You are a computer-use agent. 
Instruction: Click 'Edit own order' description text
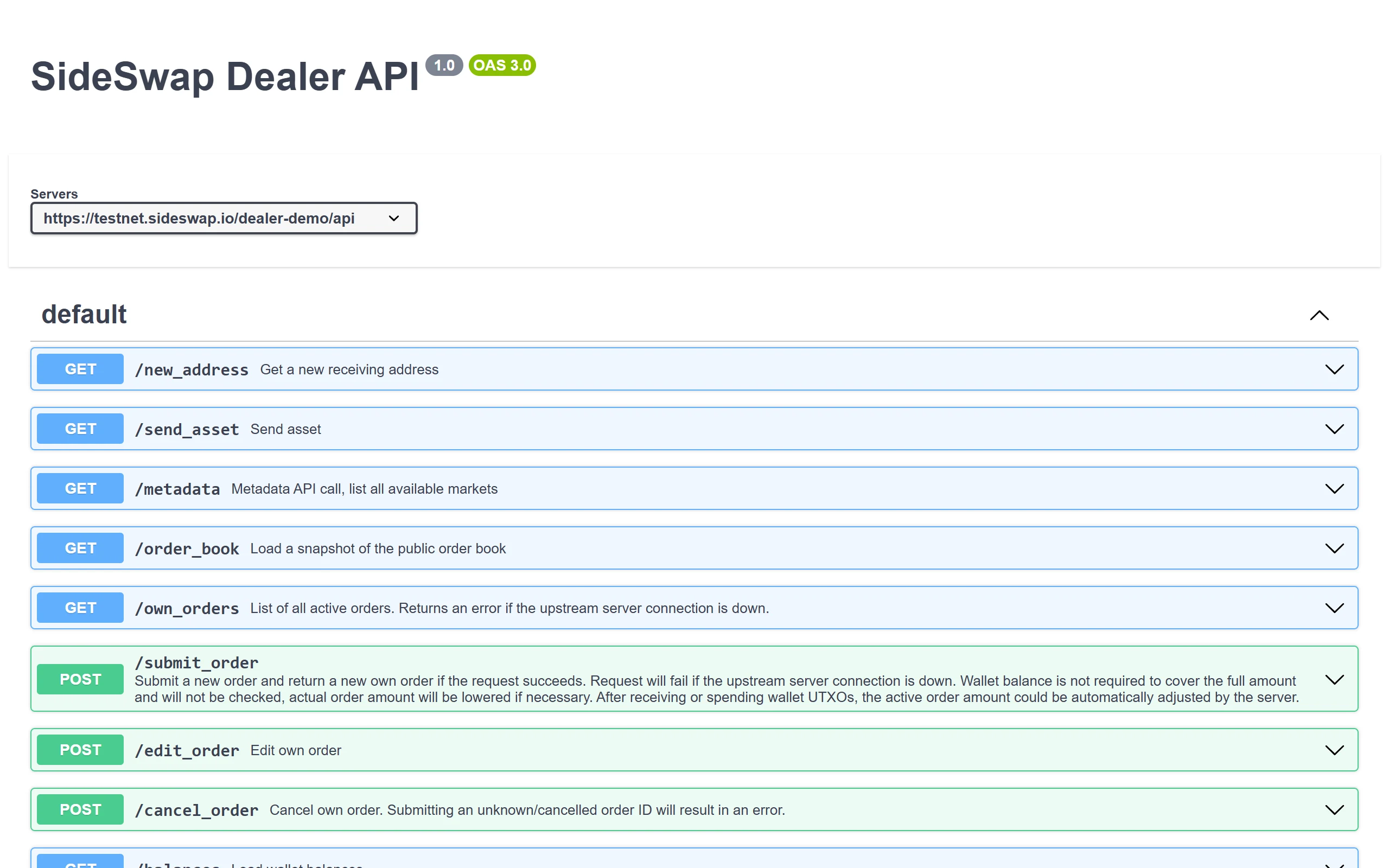pyautogui.click(x=296, y=751)
